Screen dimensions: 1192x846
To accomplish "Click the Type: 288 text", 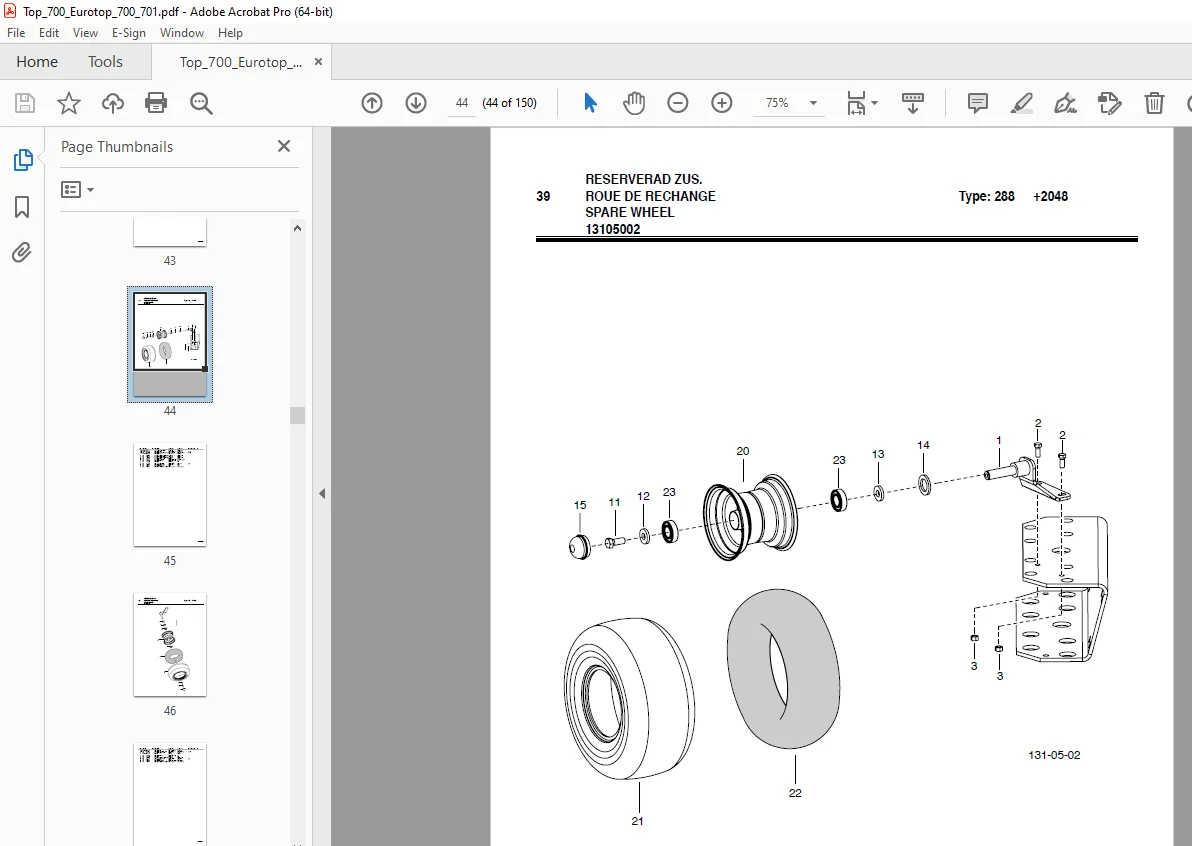I will (x=986, y=196).
